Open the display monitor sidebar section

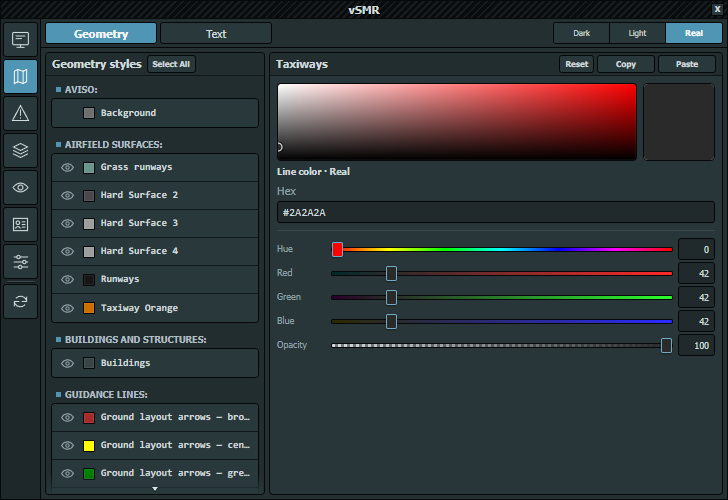[x=20, y=39]
